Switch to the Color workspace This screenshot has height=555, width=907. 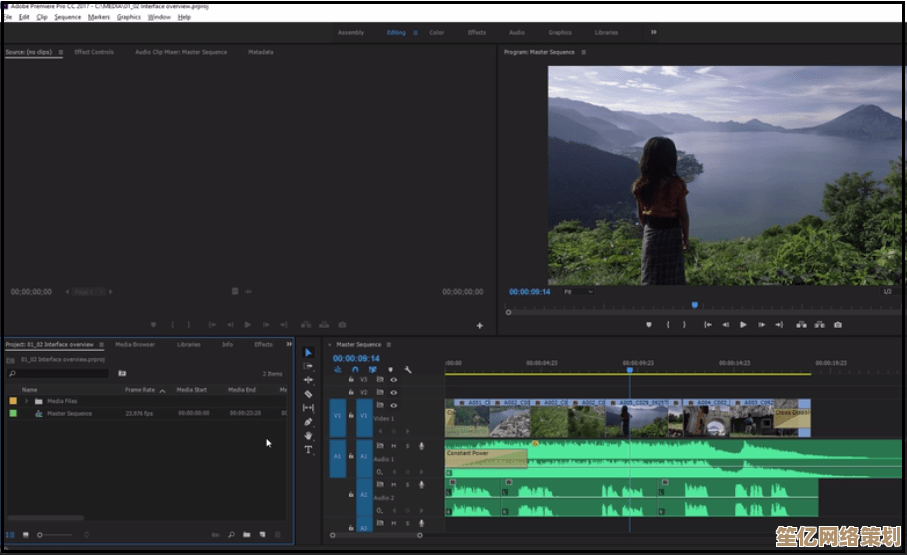pos(437,32)
